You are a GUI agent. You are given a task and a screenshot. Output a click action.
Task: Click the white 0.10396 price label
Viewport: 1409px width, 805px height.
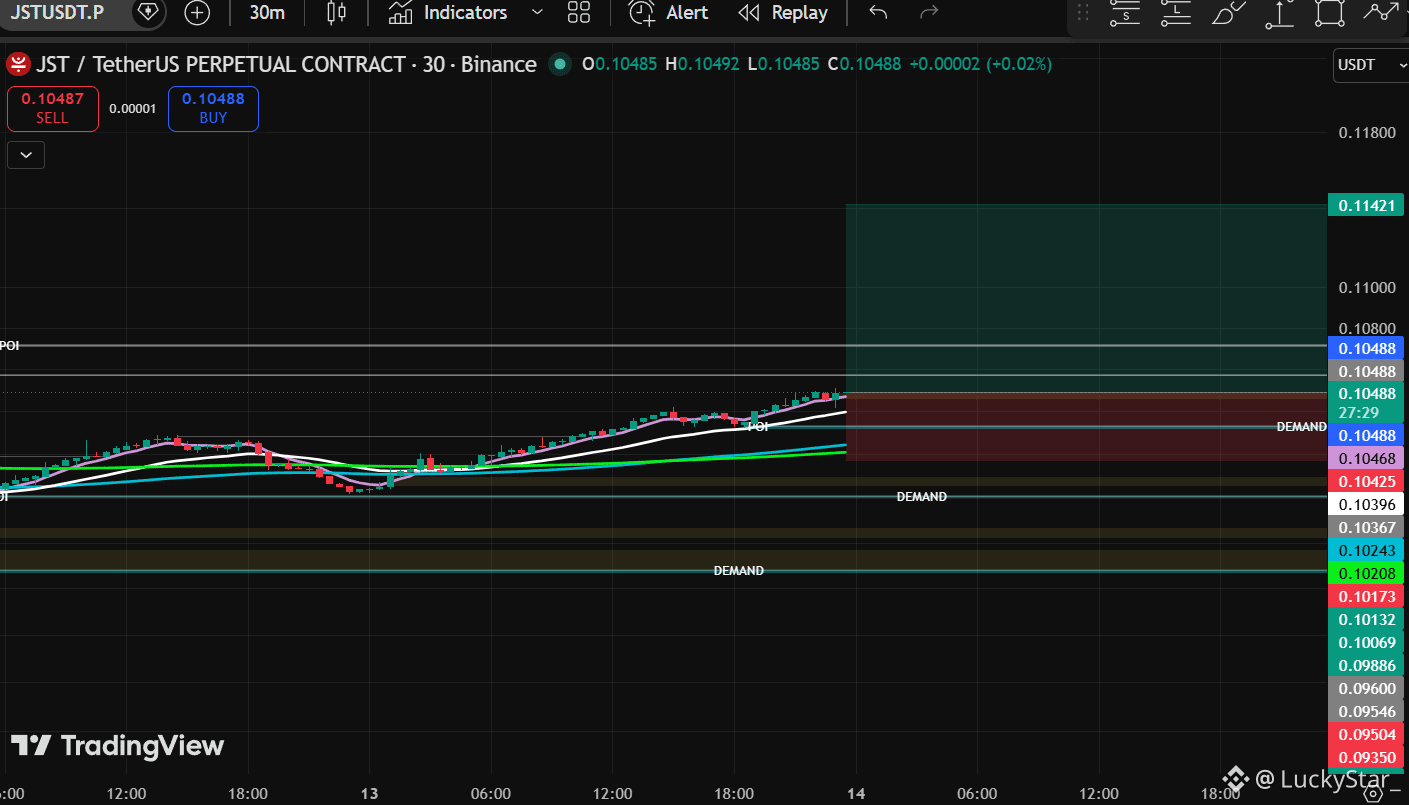point(1365,505)
